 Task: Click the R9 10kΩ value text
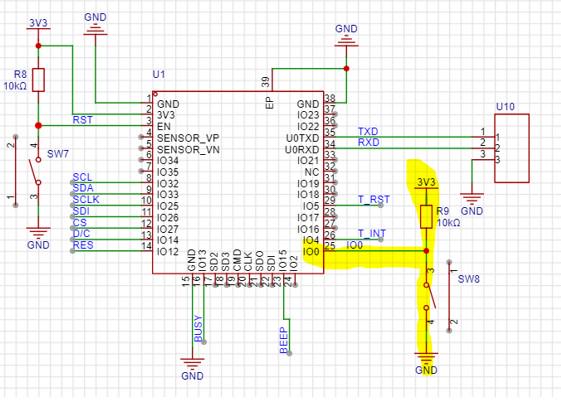pyautogui.click(x=448, y=223)
